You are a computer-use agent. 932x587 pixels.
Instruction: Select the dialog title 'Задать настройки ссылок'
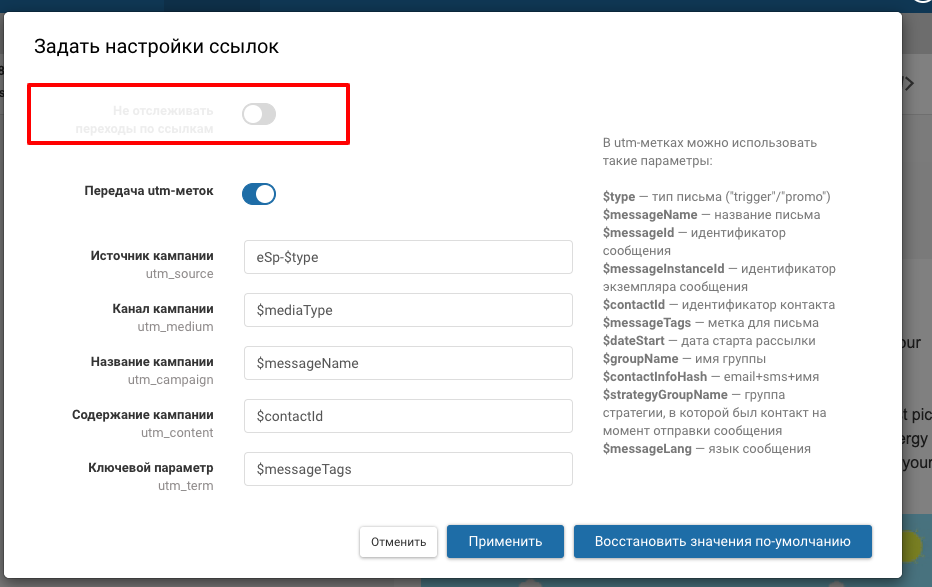tap(156, 46)
